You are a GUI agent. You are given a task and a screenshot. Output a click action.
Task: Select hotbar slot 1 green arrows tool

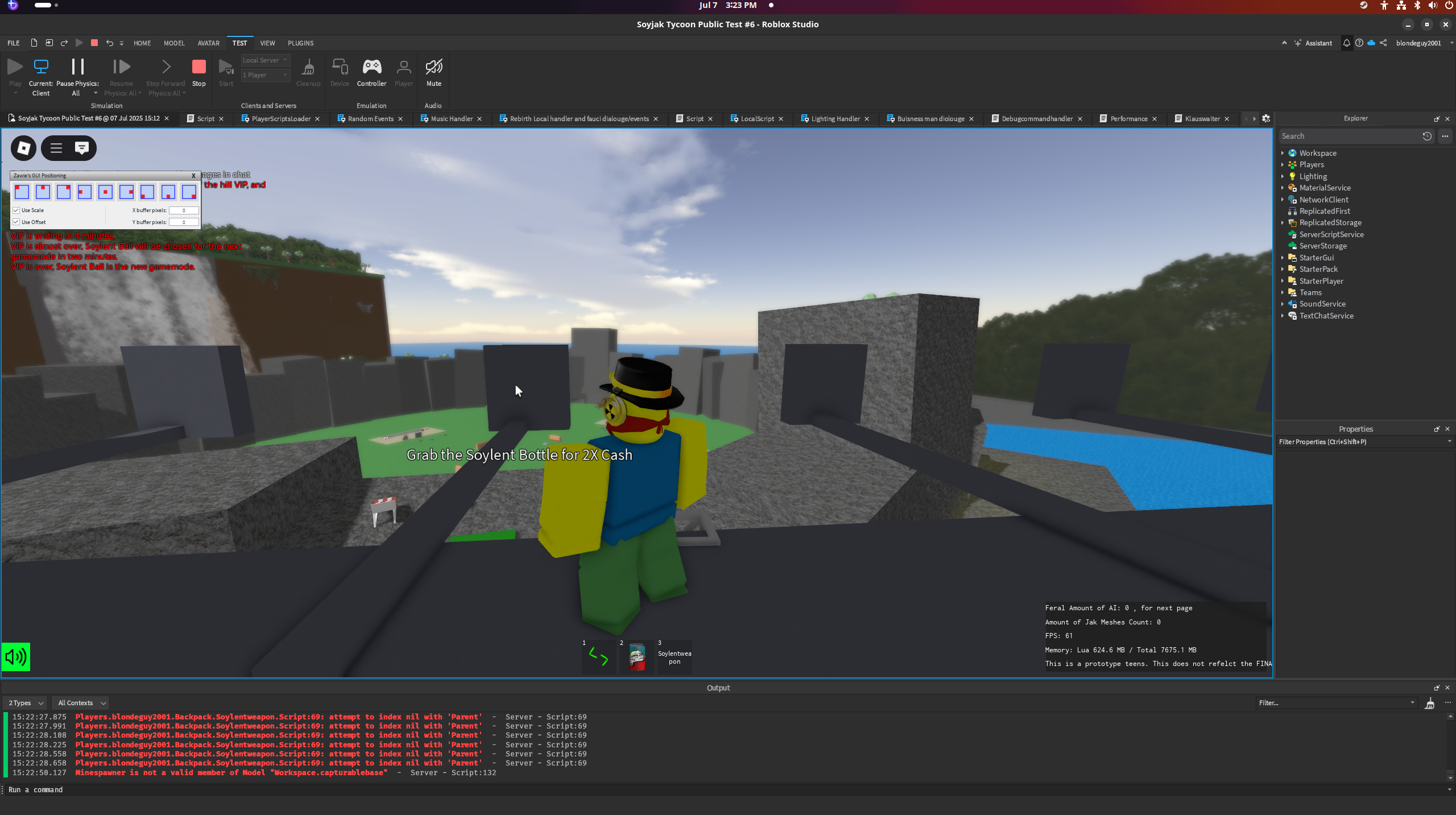598,657
